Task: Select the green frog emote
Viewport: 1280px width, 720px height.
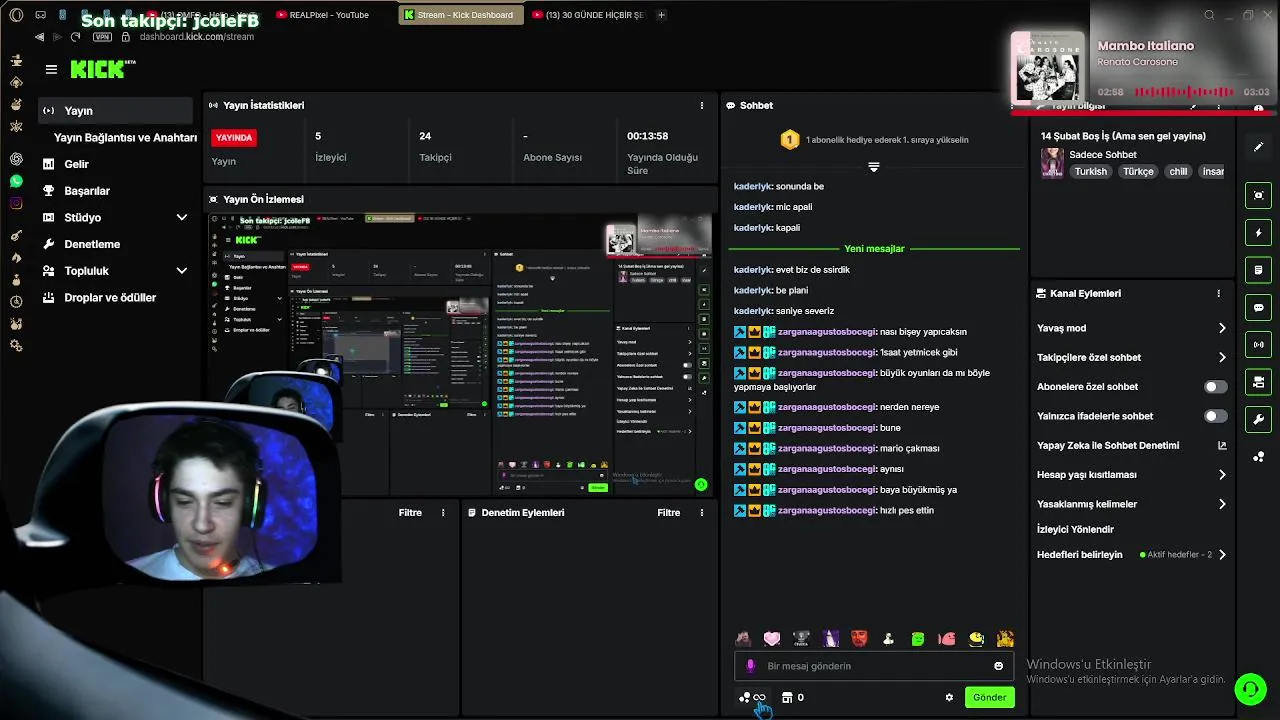Action: [x=918, y=639]
